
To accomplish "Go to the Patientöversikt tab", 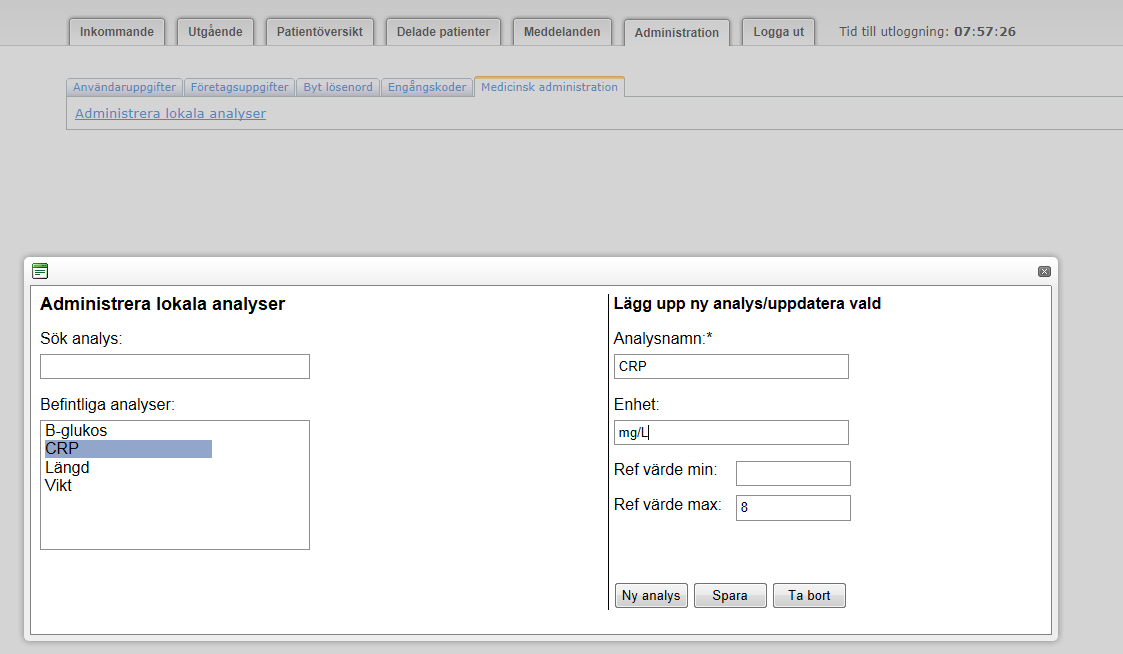I will pyautogui.click(x=320, y=32).
